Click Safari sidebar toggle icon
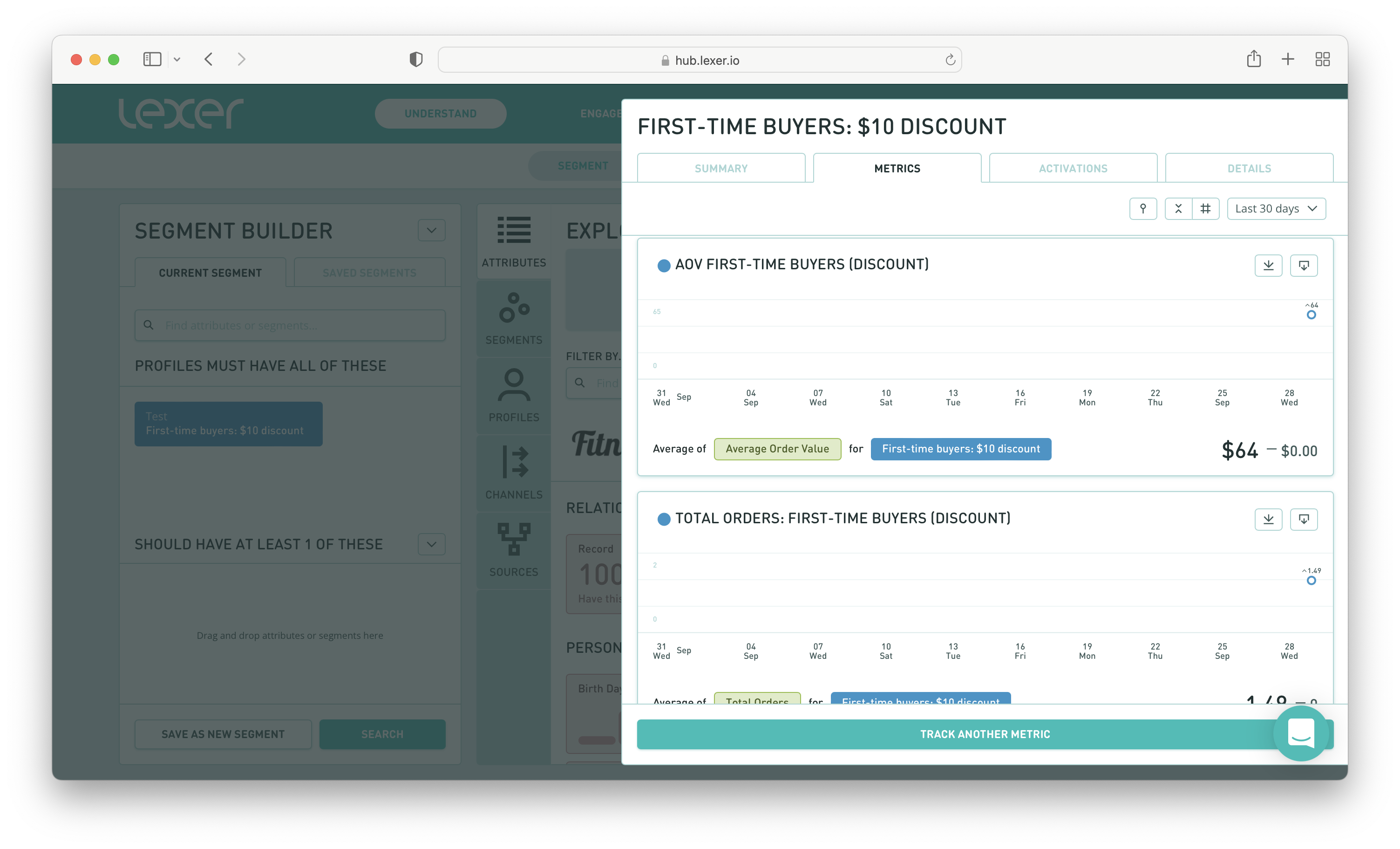 [152, 59]
